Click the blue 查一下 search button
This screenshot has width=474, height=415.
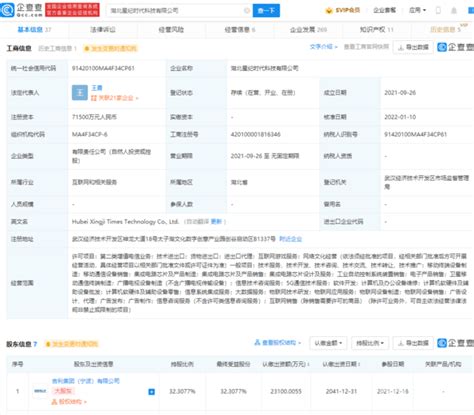(266, 11)
